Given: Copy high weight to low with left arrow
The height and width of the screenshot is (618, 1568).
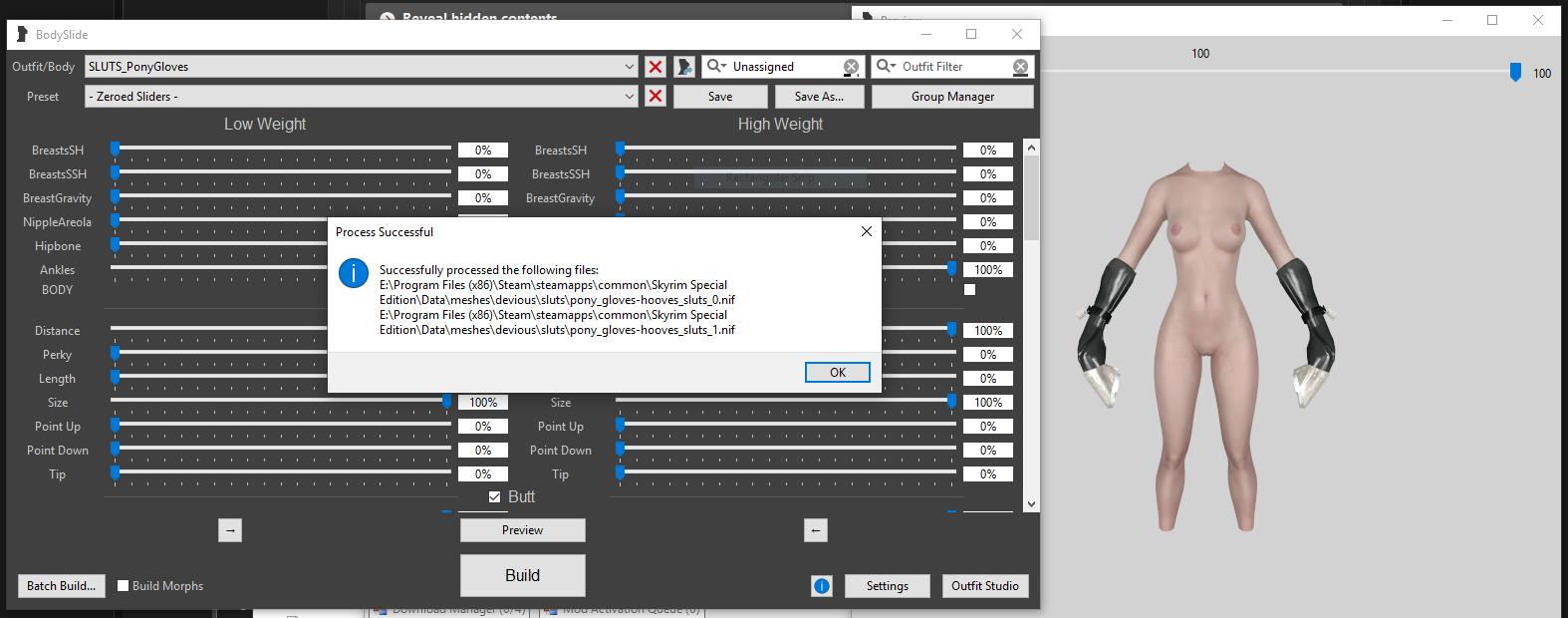Looking at the screenshot, I should pyautogui.click(x=816, y=530).
